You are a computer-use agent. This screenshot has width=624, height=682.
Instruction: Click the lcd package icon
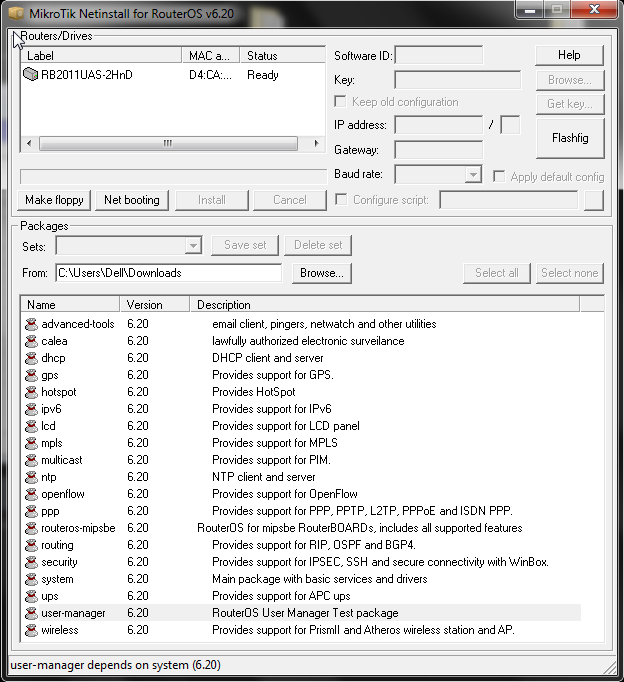click(31, 426)
